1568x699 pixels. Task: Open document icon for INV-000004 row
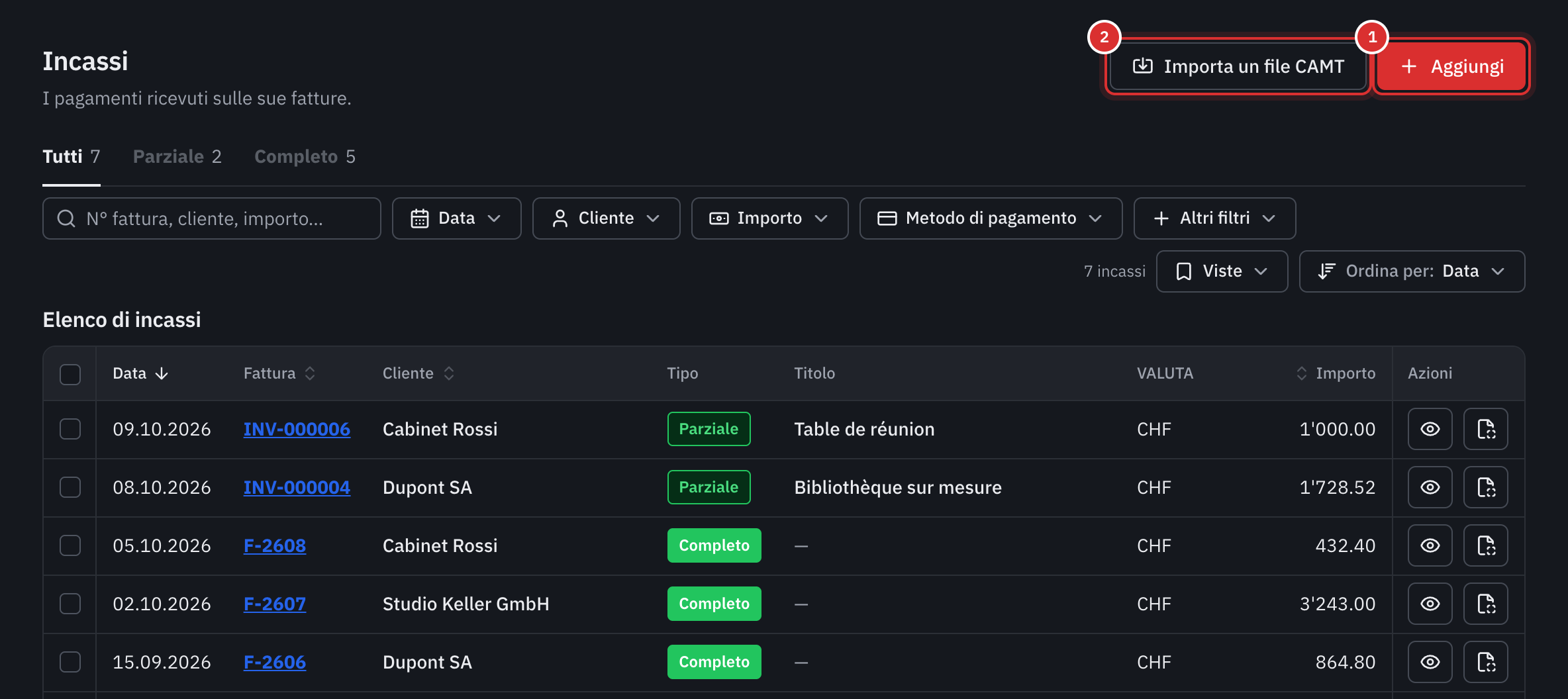1485,487
